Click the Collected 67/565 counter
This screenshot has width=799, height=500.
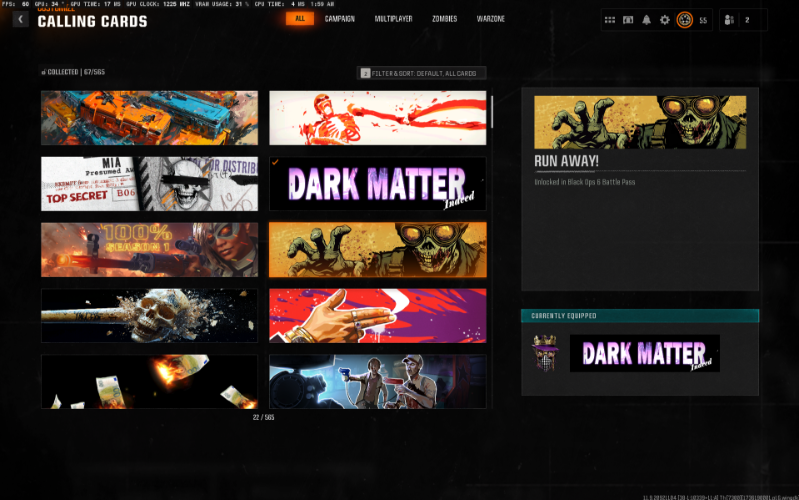(73, 72)
